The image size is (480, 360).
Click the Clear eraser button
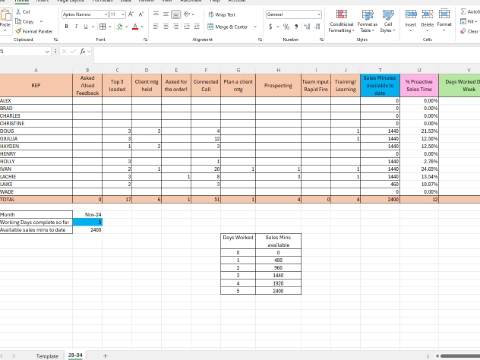[470, 31]
